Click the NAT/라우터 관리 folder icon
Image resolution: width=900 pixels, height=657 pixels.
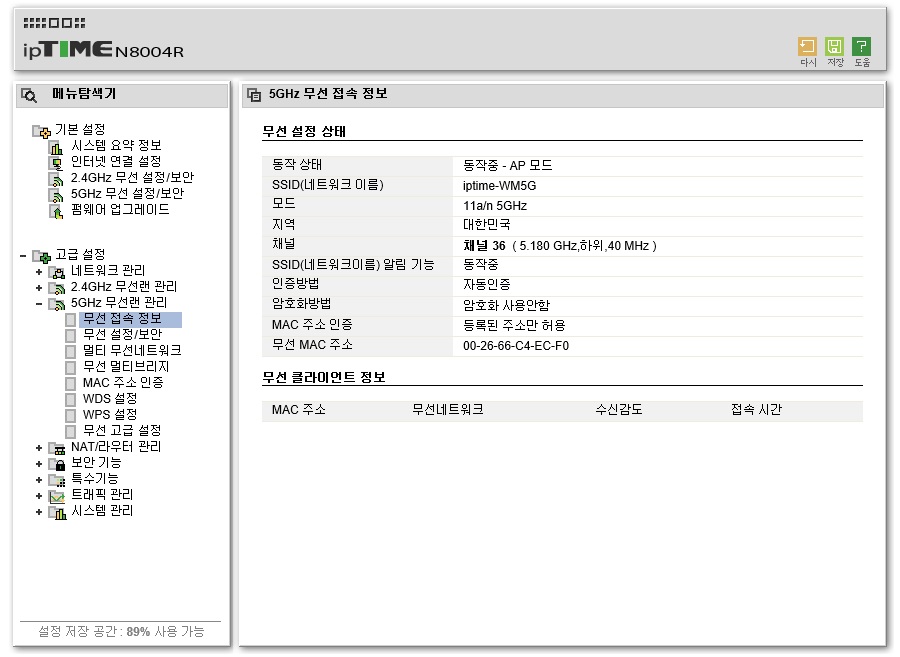(57, 448)
